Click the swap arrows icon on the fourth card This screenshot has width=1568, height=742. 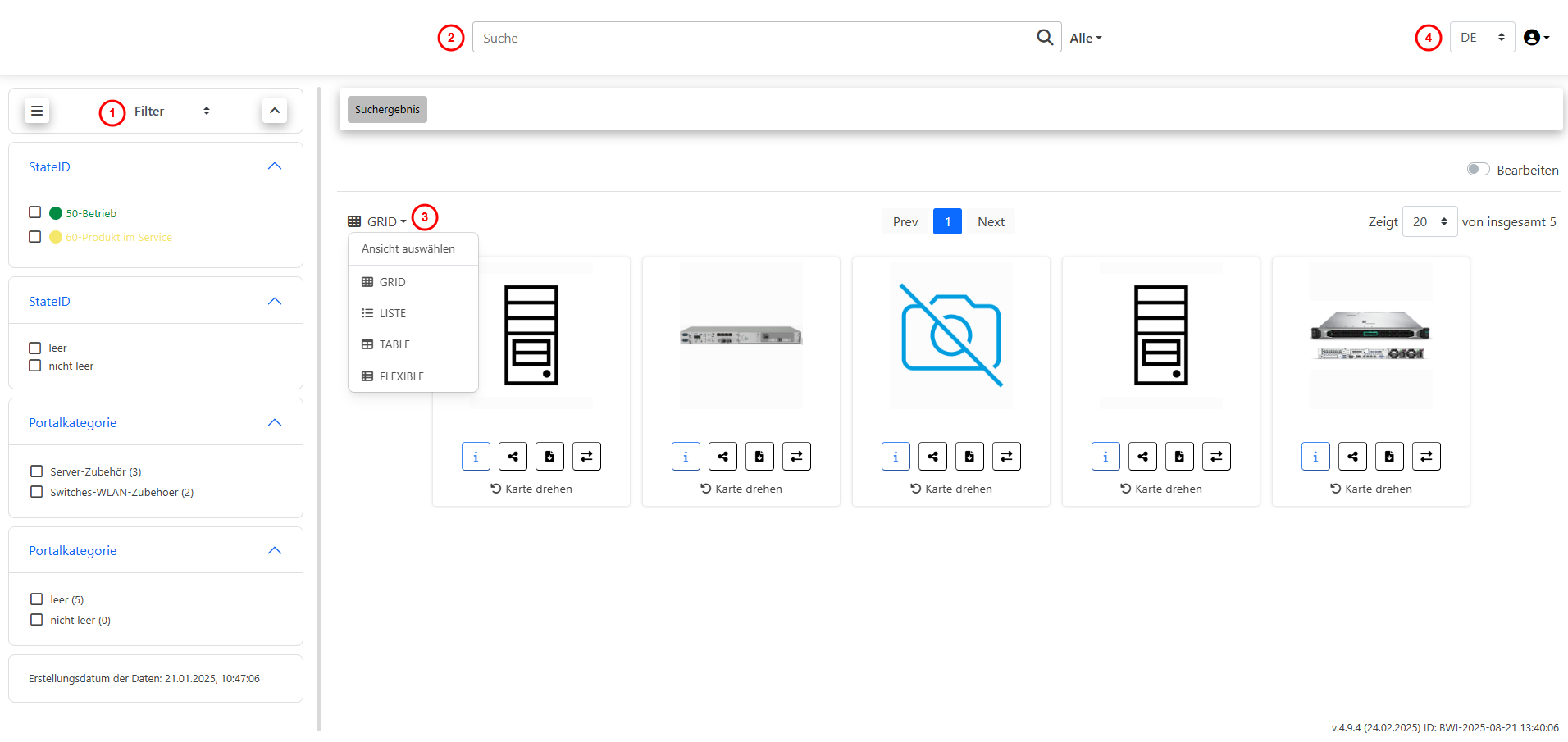coord(1216,457)
